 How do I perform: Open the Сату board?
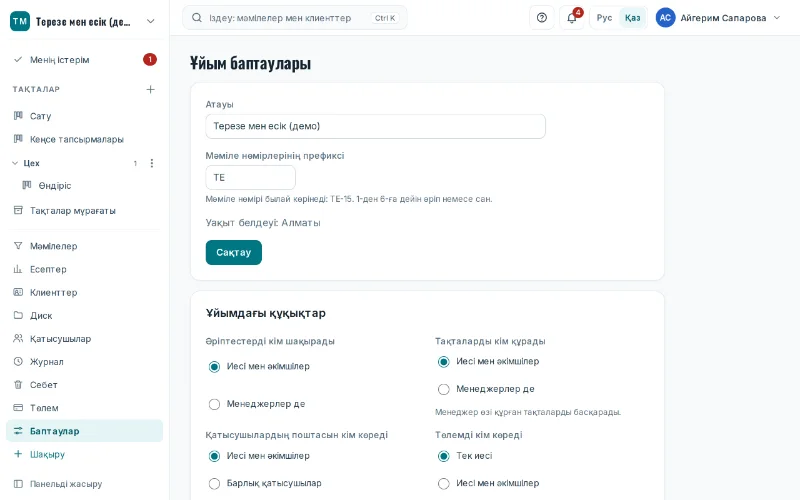pos(85,116)
